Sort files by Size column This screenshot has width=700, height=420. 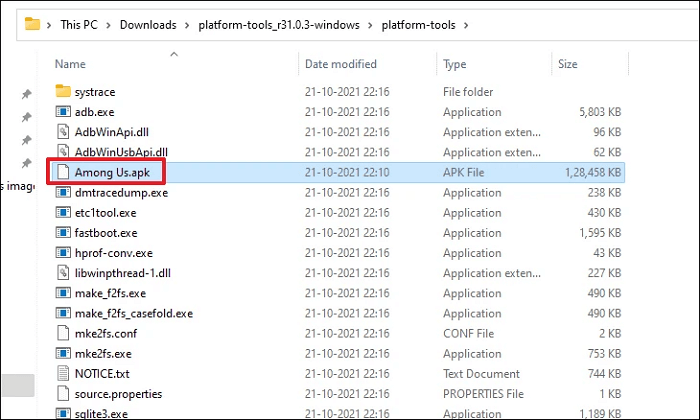568,64
